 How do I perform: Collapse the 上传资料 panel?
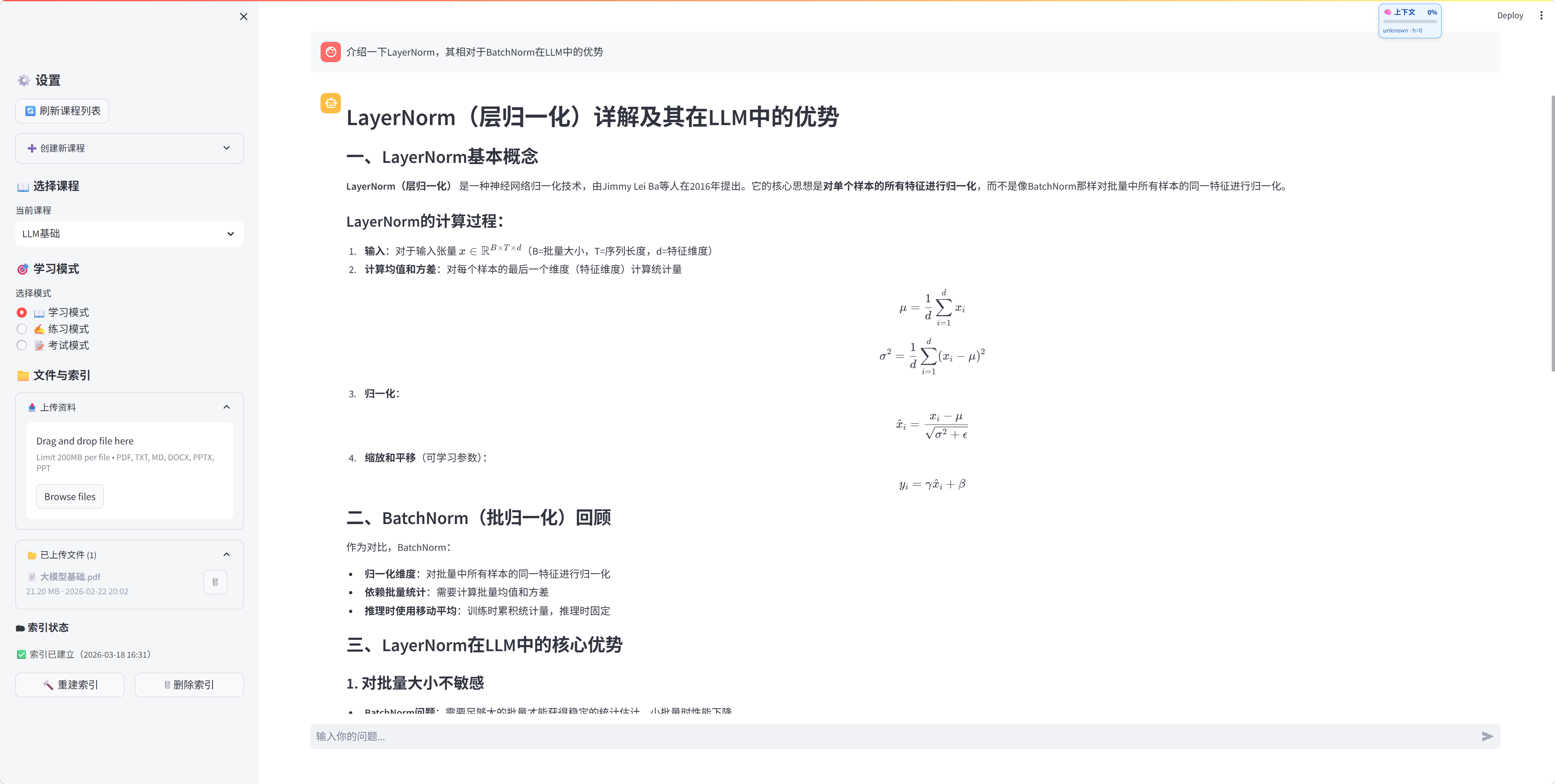[226, 407]
